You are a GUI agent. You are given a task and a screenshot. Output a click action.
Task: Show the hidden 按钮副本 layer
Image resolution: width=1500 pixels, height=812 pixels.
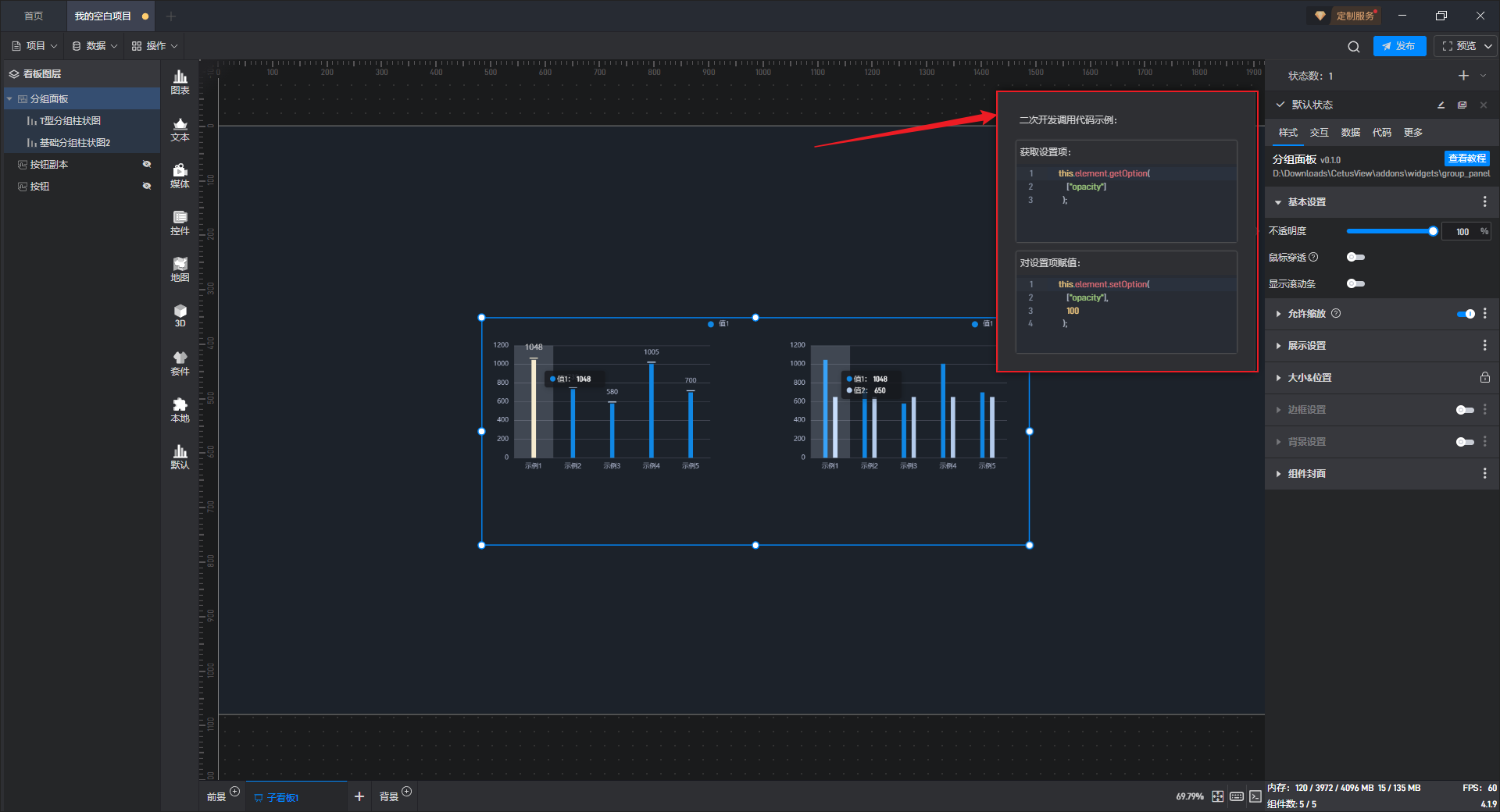pyautogui.click(x=146, y=164)
